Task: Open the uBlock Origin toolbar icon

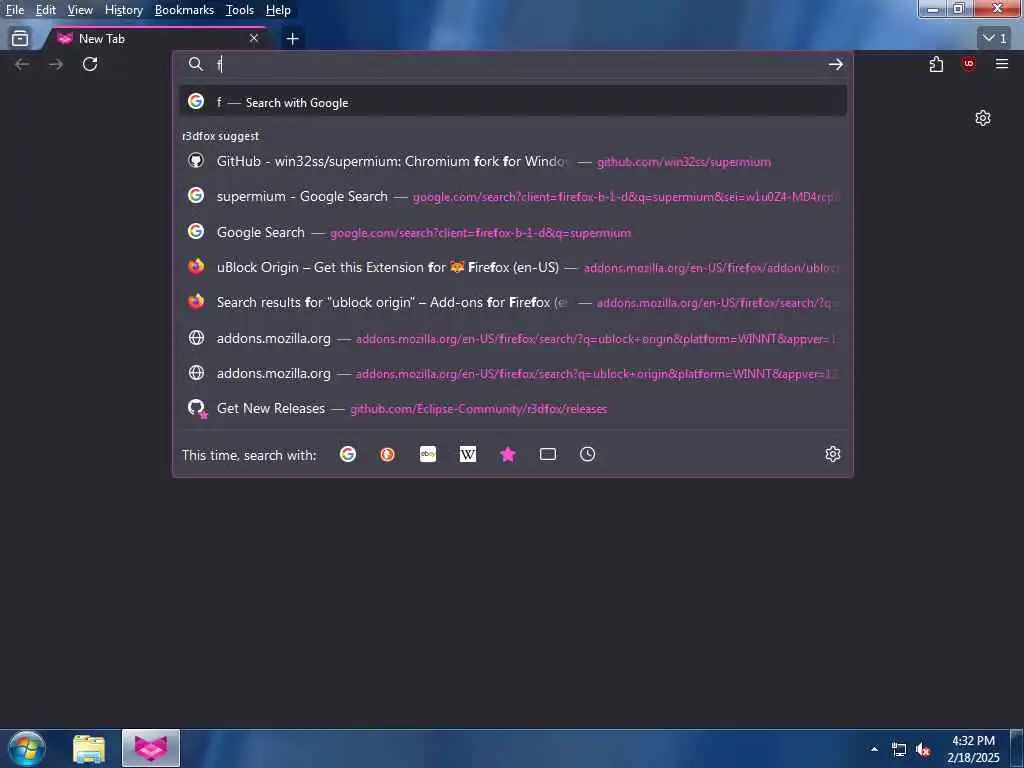Action: 968,64
